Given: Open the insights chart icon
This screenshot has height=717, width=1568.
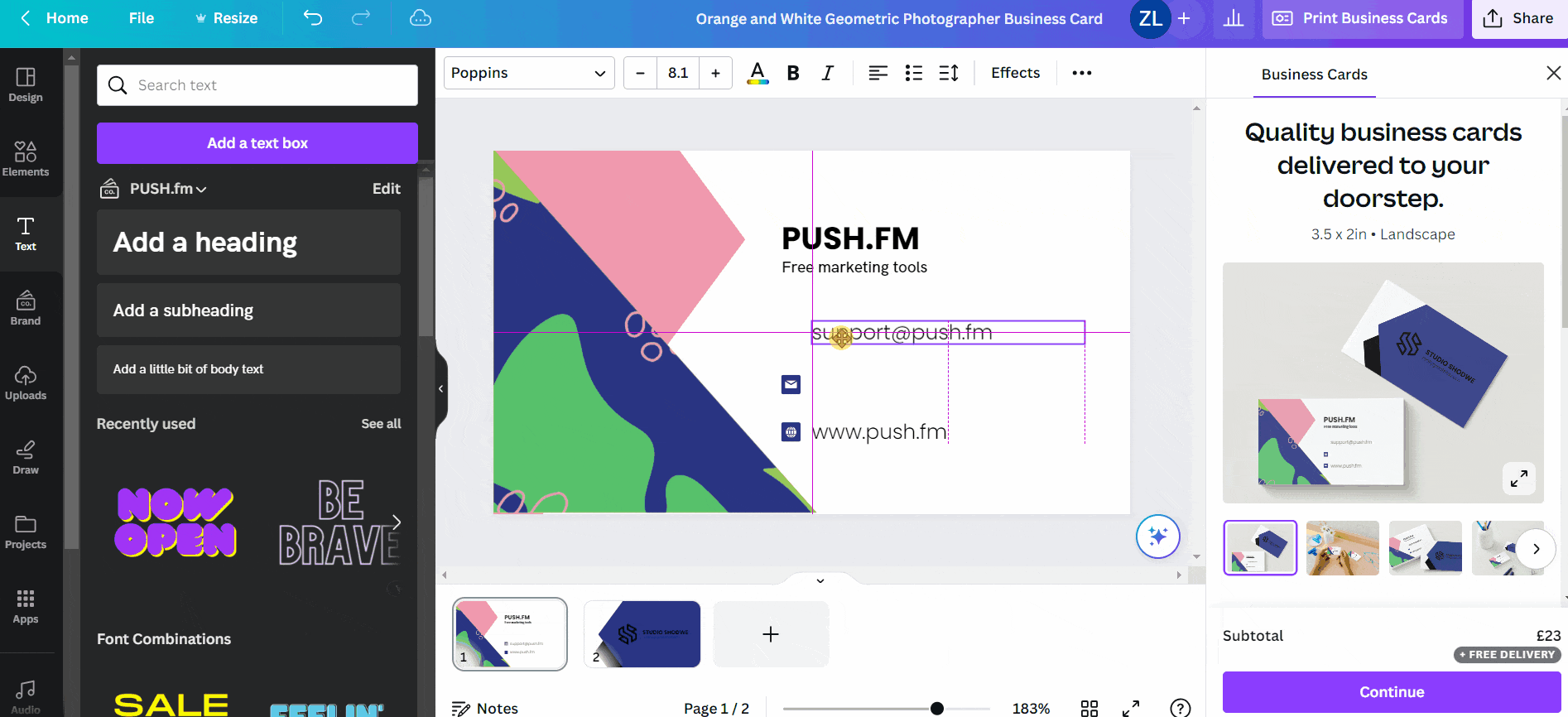Looking at the screenshot, I should point(1234,18).
